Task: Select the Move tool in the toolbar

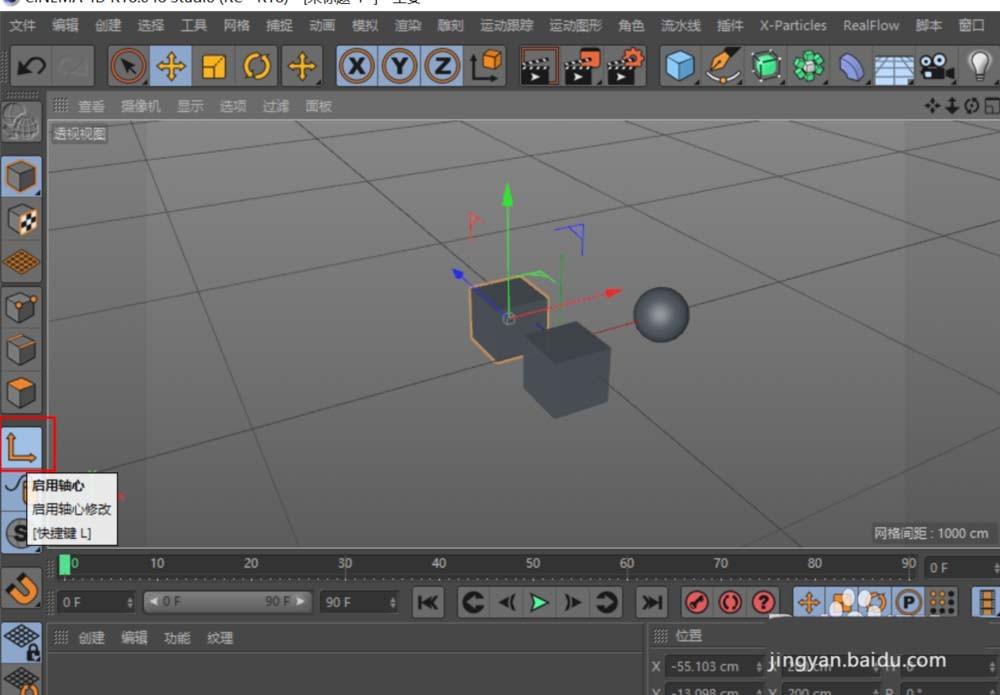Action: pyautogui.click(x=173, y=66)
